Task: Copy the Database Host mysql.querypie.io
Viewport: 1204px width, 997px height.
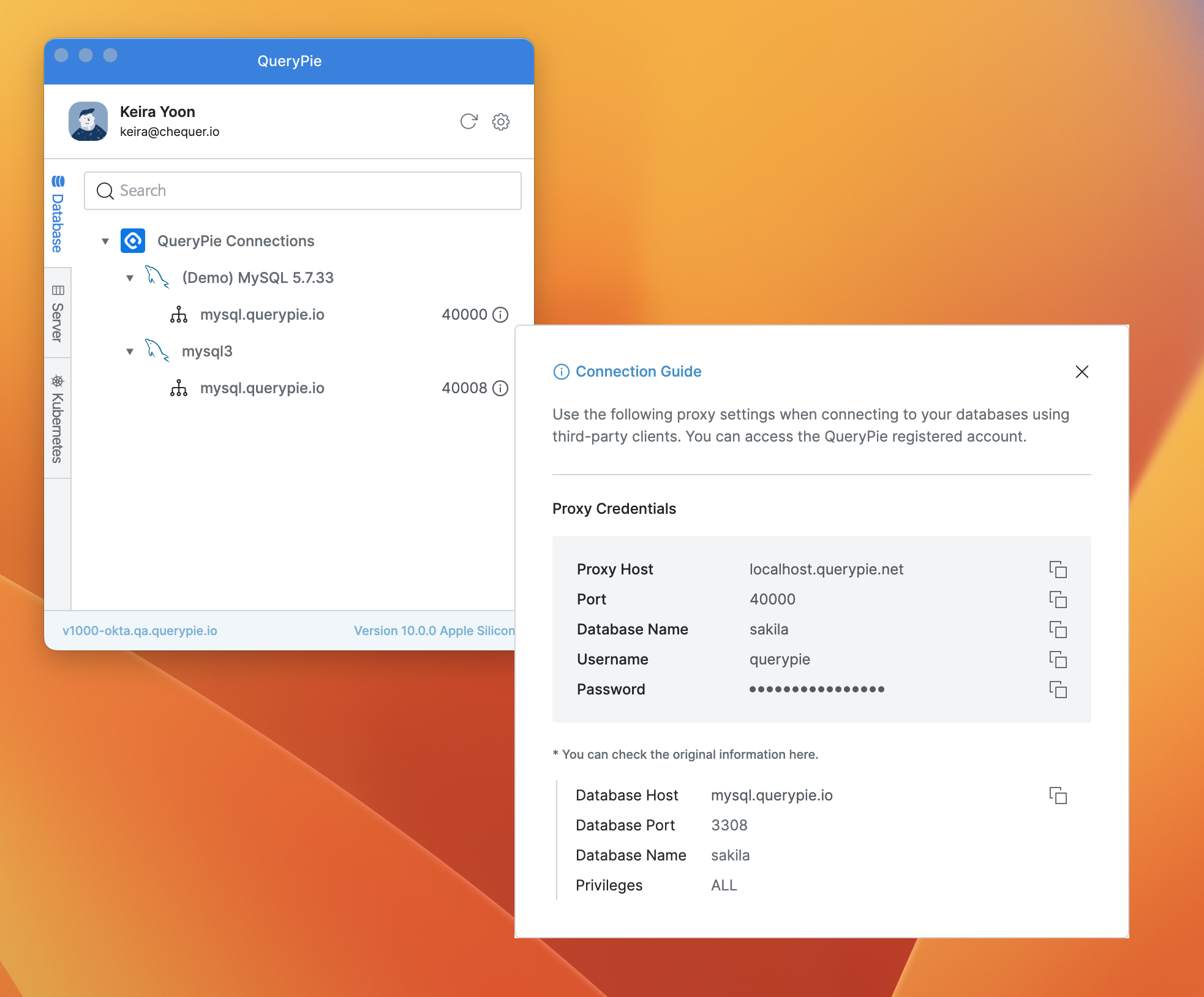Action: tap(1058, 796)
